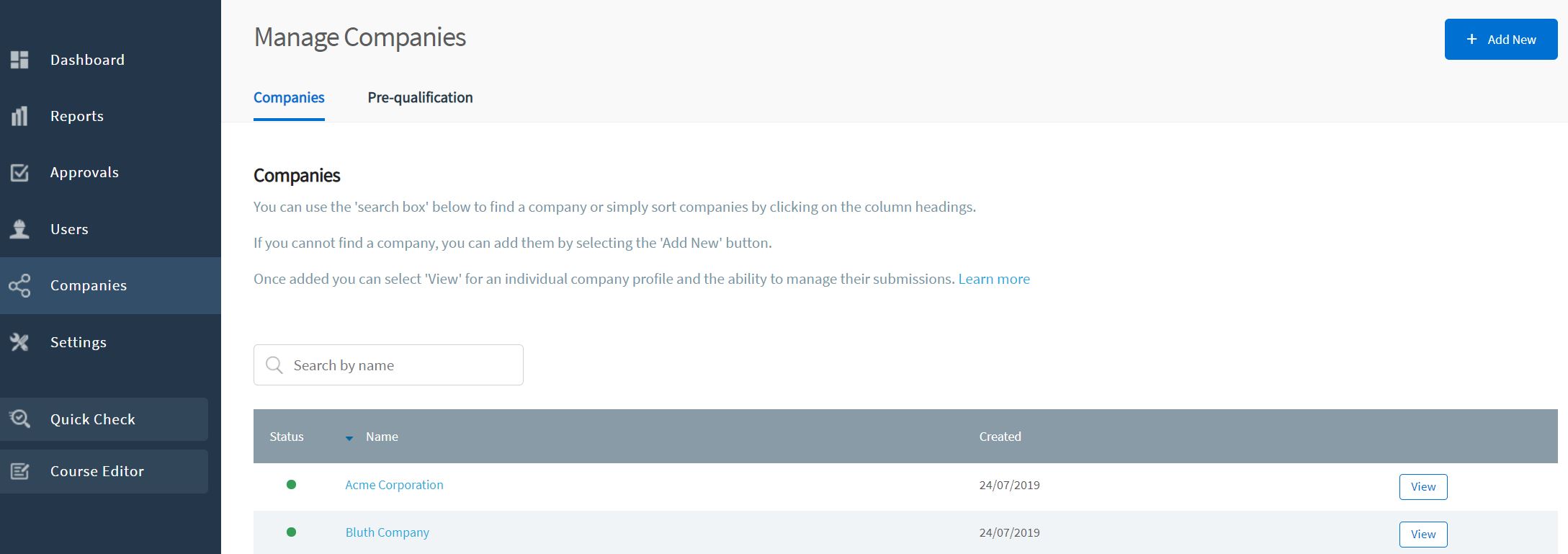Click the Reports bar chart icon
1568x554 pixels.
[x=19, y=116]
